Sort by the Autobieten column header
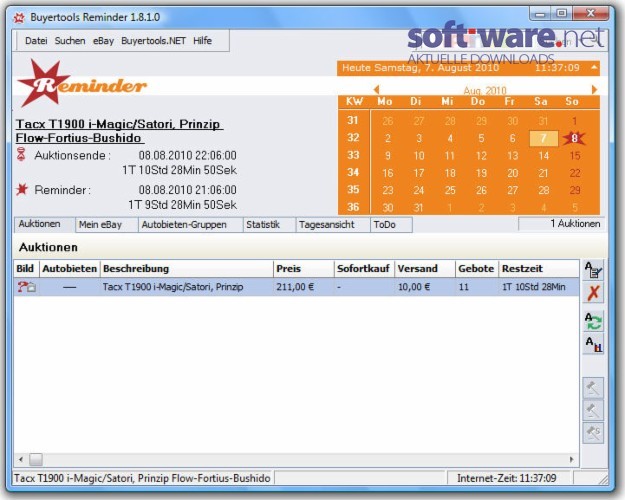Viewport: 625px width, 500px height. pyautogui.click(x=69, y=268)
